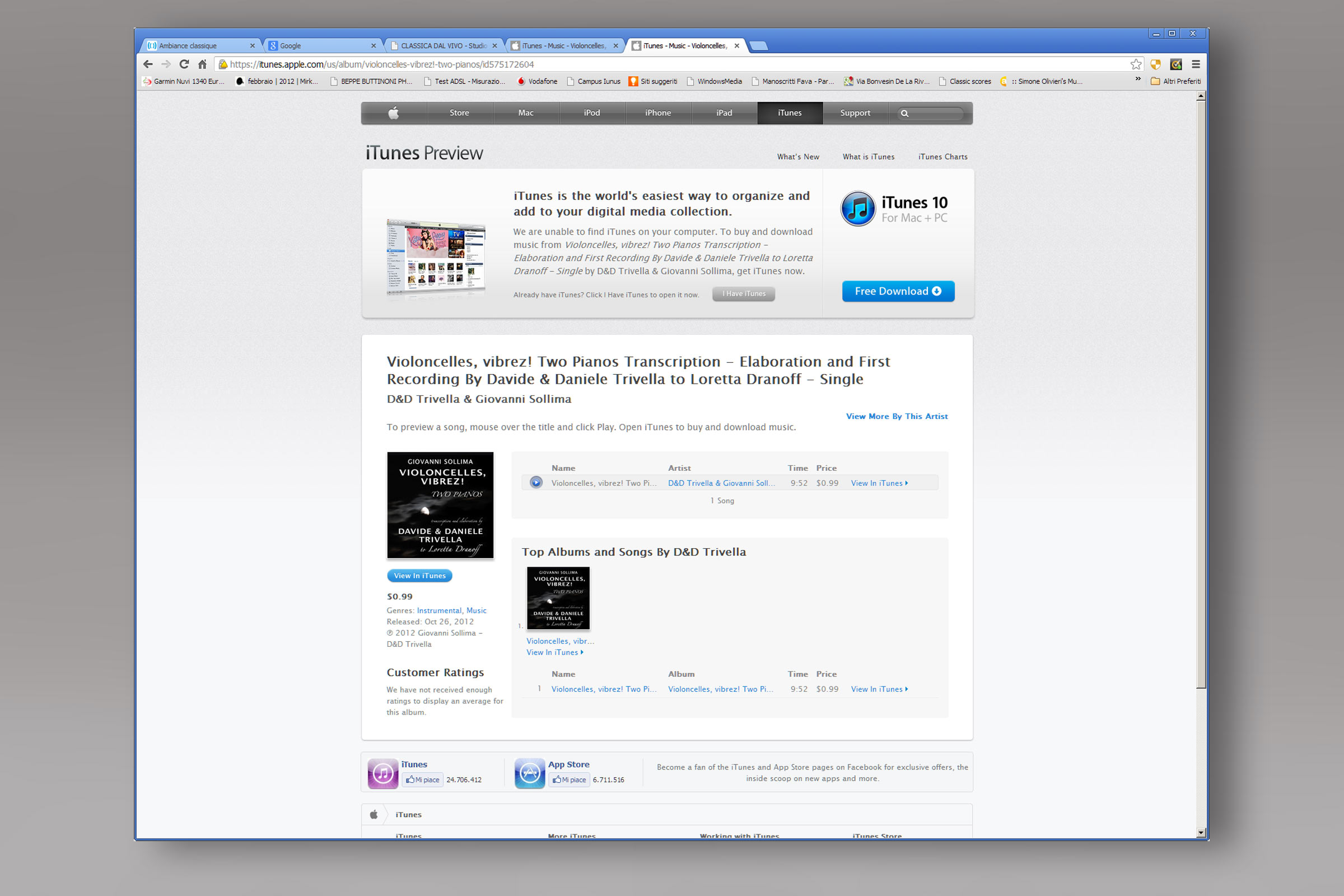Click the browser forward arrow
Screen dimensions: 1344x896
tap(166, 64)
